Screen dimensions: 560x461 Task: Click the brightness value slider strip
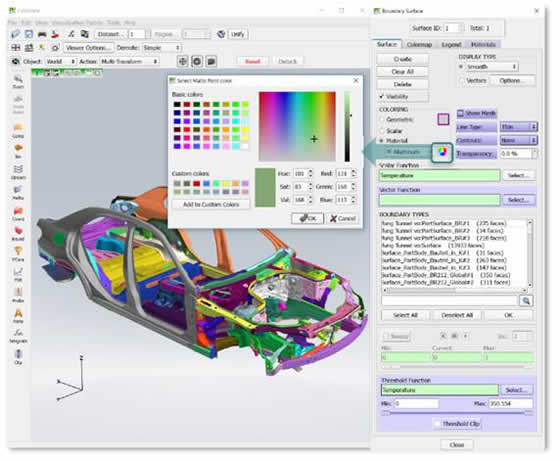[347, 126]
